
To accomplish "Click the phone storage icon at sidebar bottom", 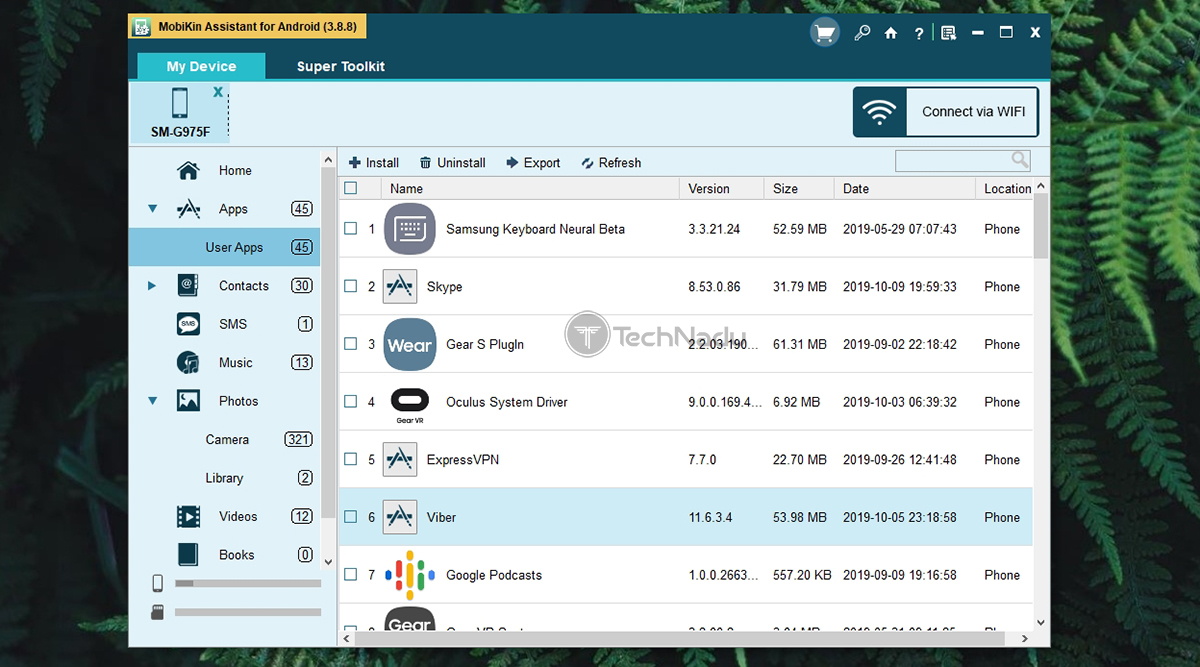I will coord(158,583).
